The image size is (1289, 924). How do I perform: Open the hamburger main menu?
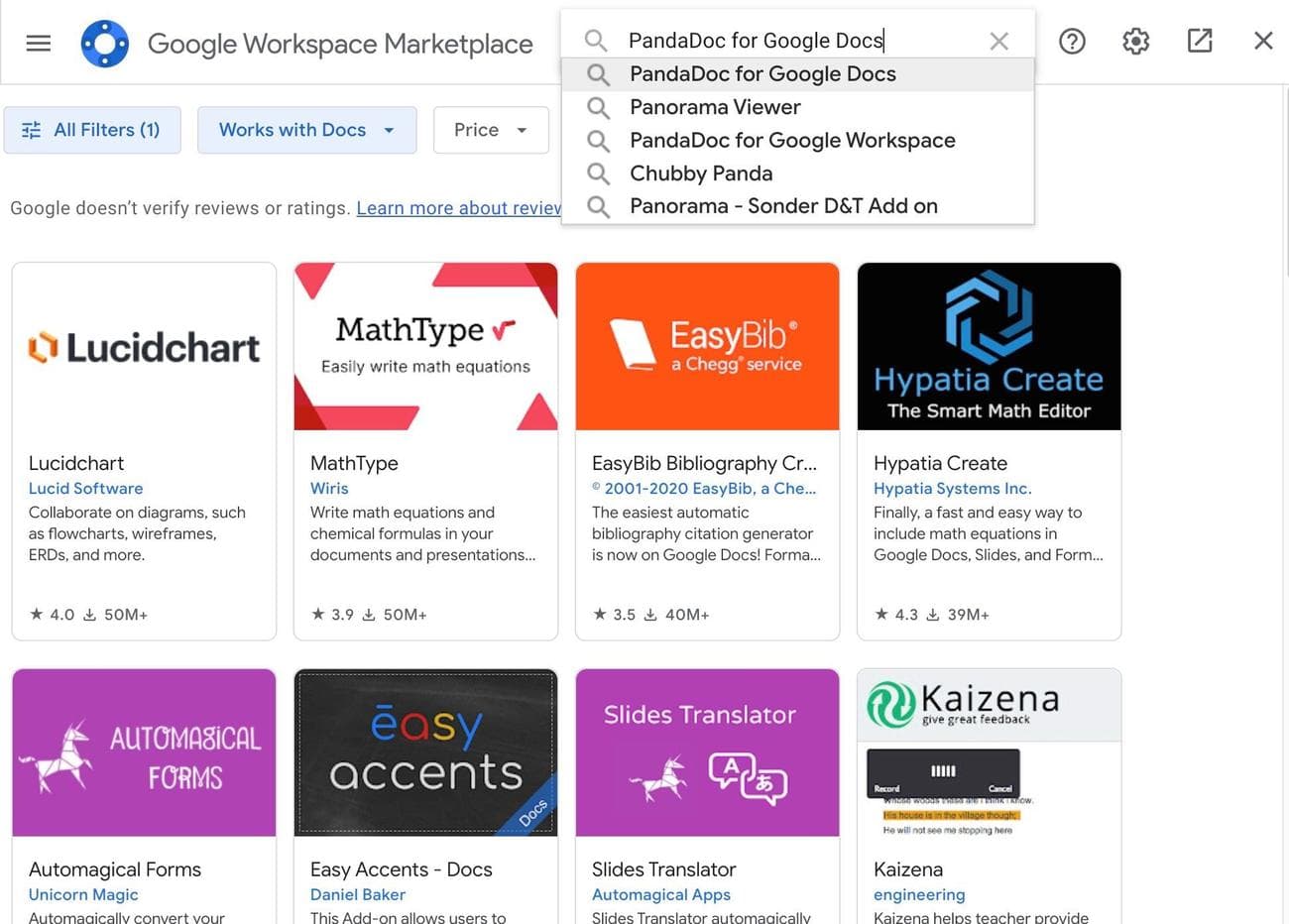(39, 43)
